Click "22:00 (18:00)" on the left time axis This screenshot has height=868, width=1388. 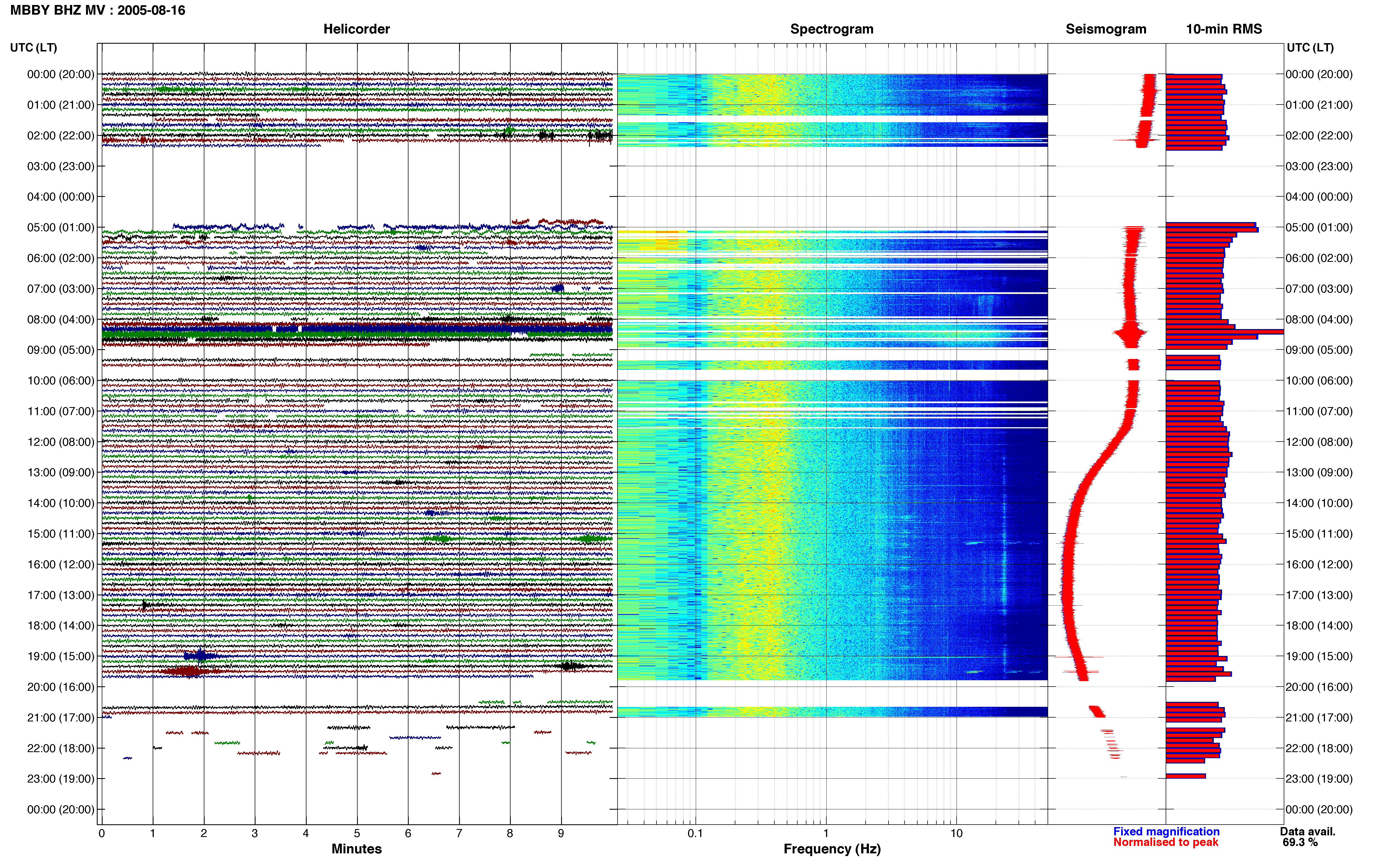click(x=61, y=749)
